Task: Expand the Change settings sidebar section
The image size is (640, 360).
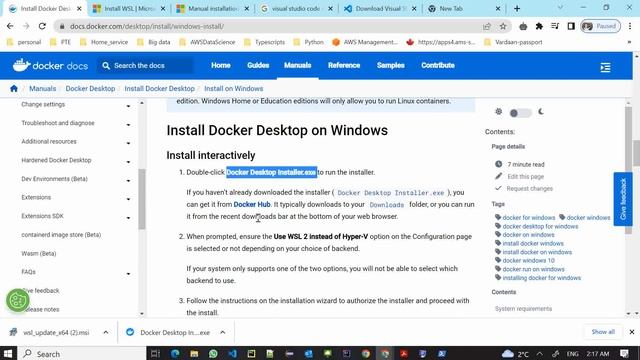Action: tap(128, 106)
